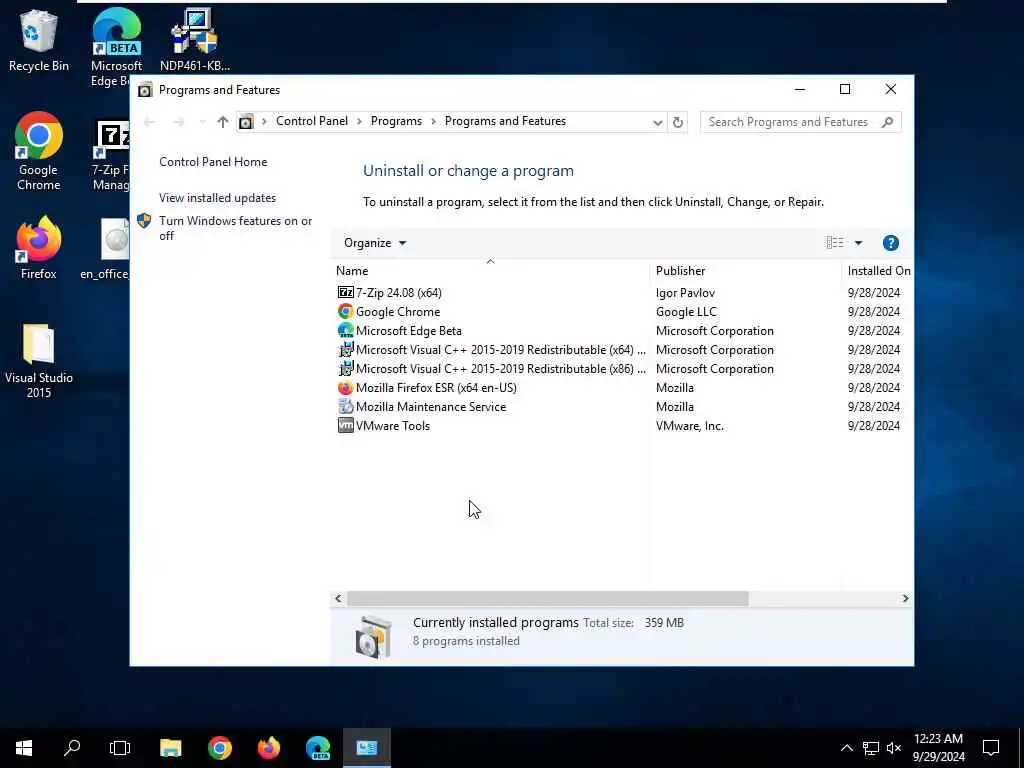Open File Explorer from the taskbar
The width and height of the screenshot is (1024, 768).
[170, 748]
